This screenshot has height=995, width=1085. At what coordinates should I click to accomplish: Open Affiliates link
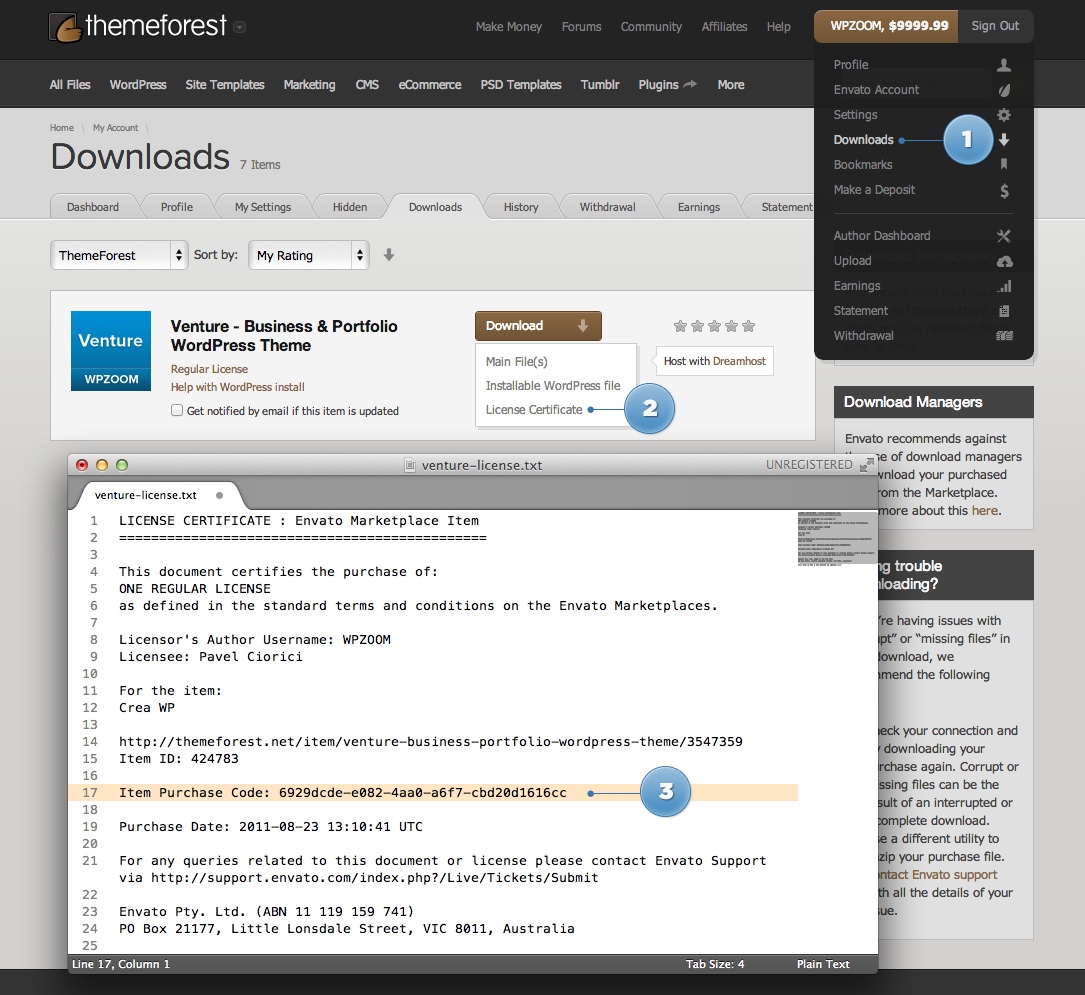coord(724,26)
